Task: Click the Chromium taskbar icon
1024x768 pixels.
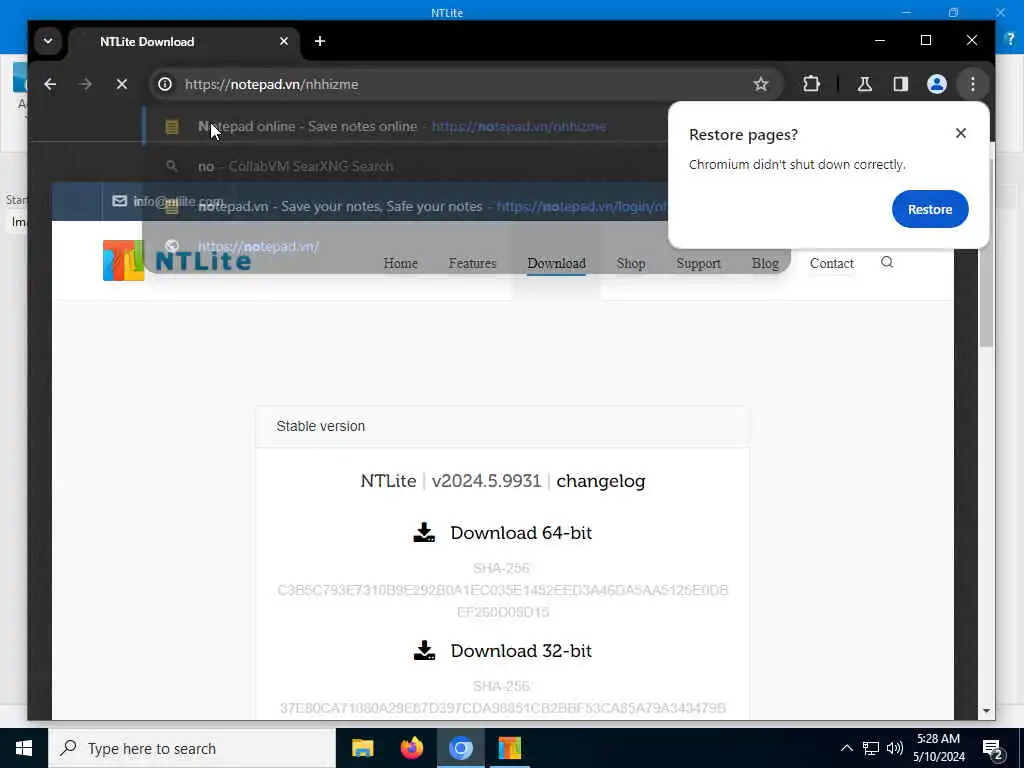Action: [460, 748]
